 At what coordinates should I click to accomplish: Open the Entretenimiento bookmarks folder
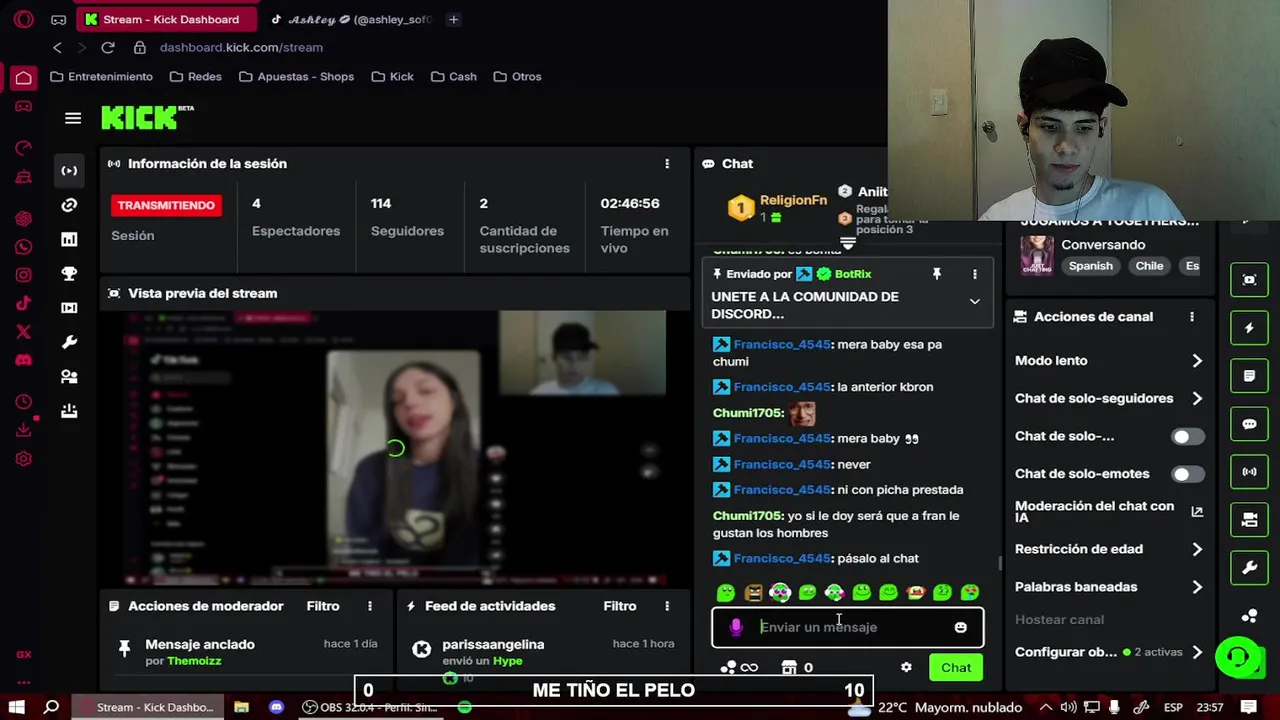coord(102,76)
